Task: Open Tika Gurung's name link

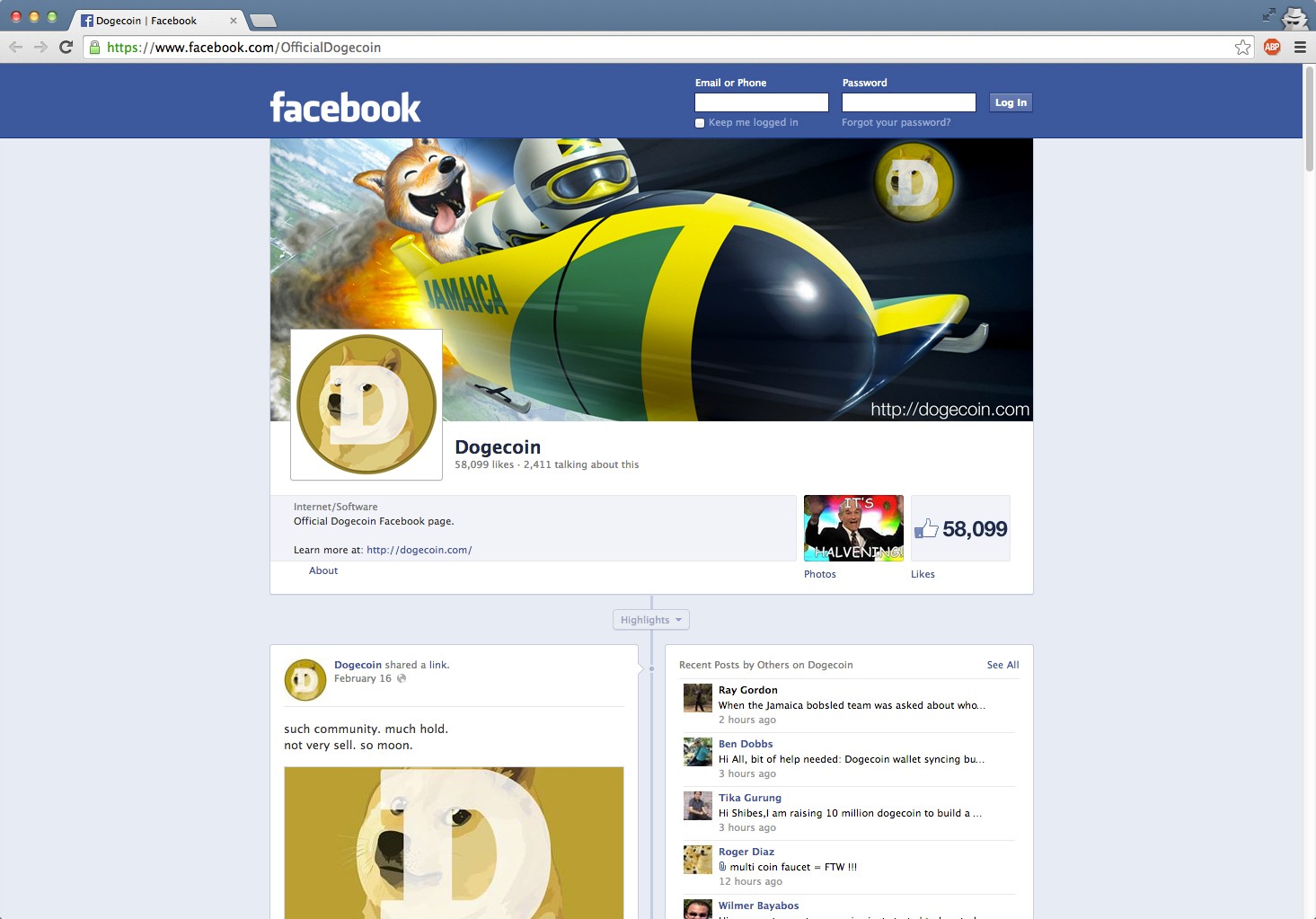Action: coord(750,798)
